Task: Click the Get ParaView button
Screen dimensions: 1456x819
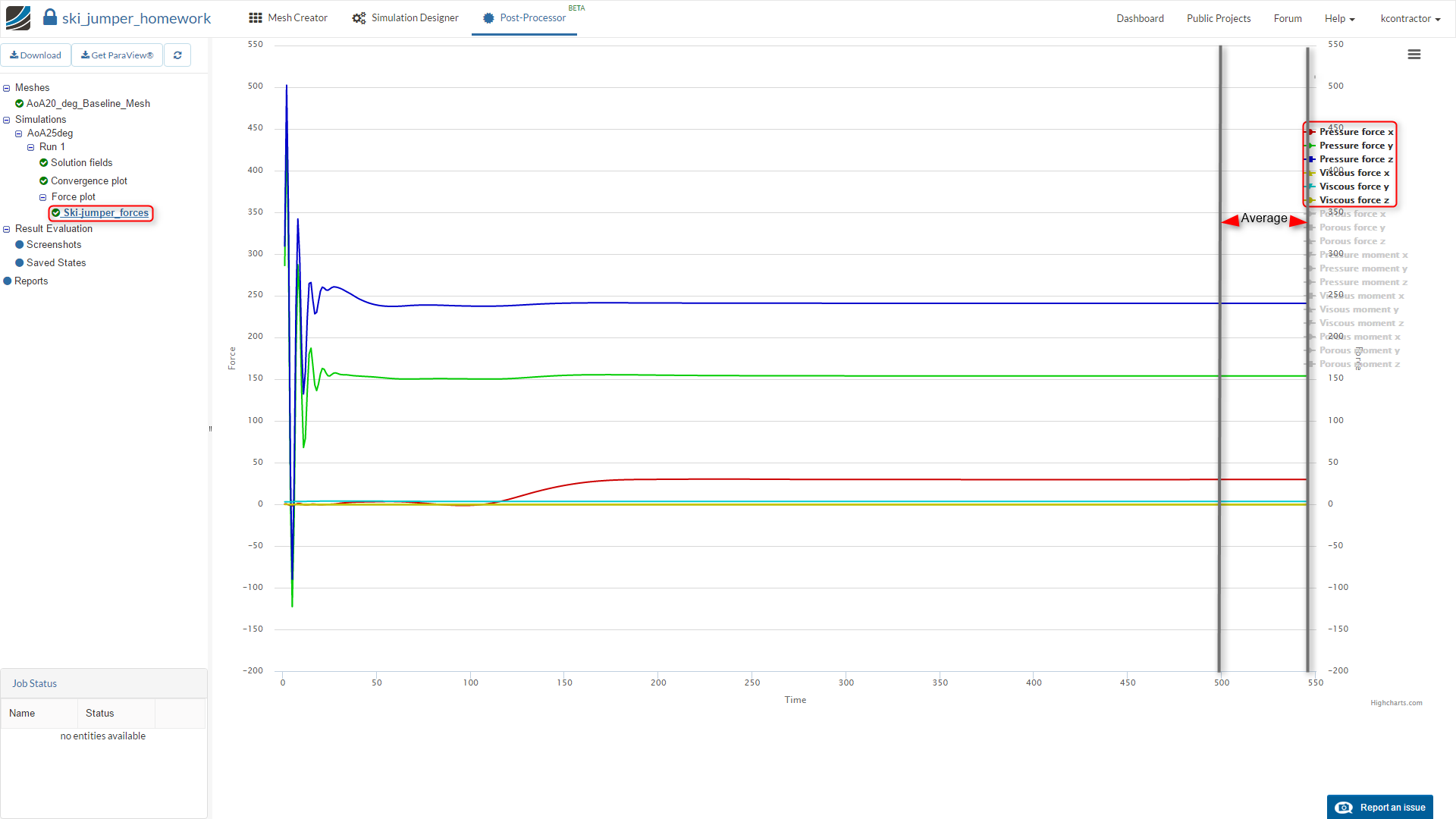Action: pyautogui.click(x=117, y=55)
